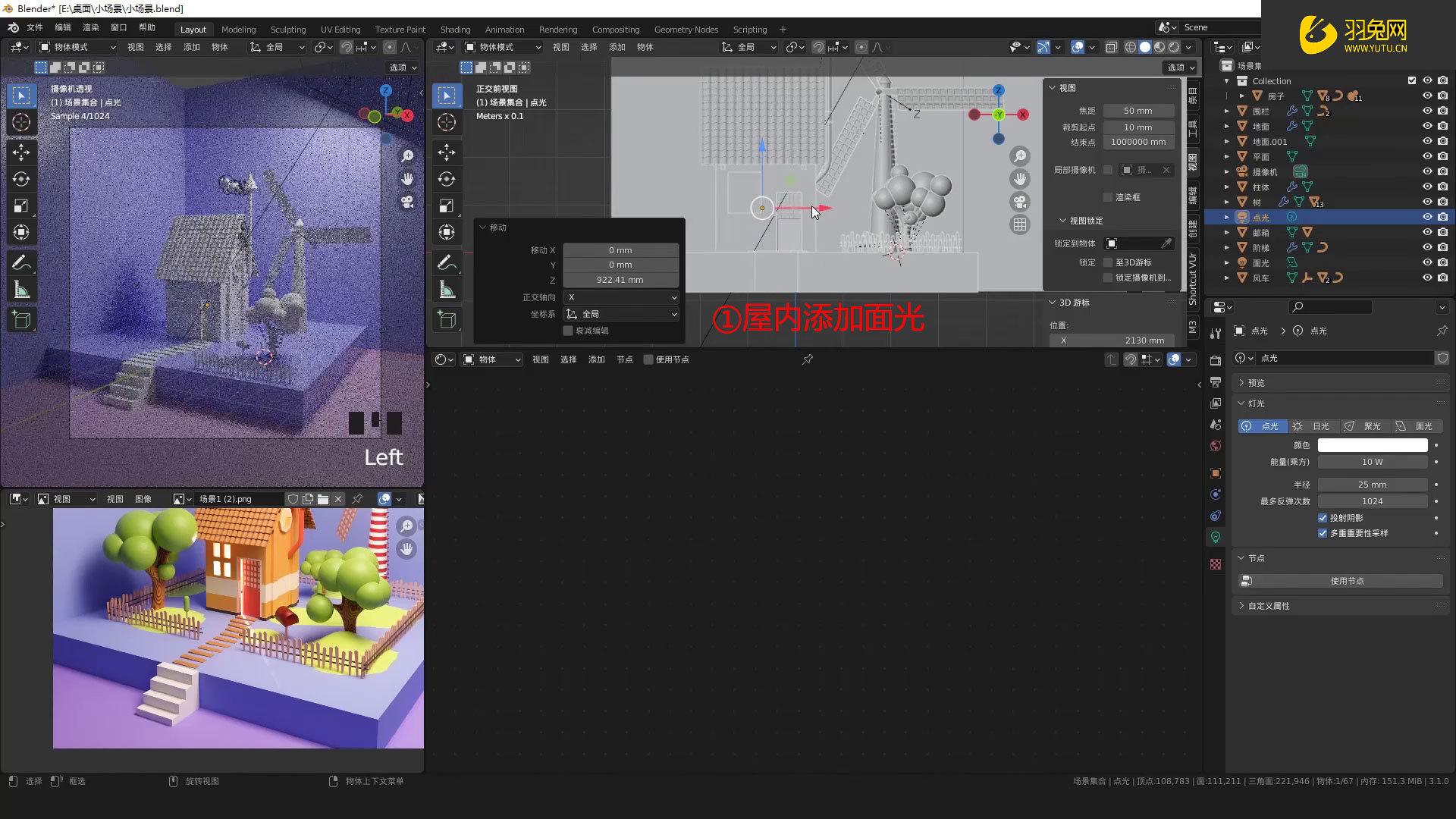The width and height of the screenshot is (1456, 819).
Task: Open the Object properties tab icon
Action: pyautogui.click(x=1216, y=473)
